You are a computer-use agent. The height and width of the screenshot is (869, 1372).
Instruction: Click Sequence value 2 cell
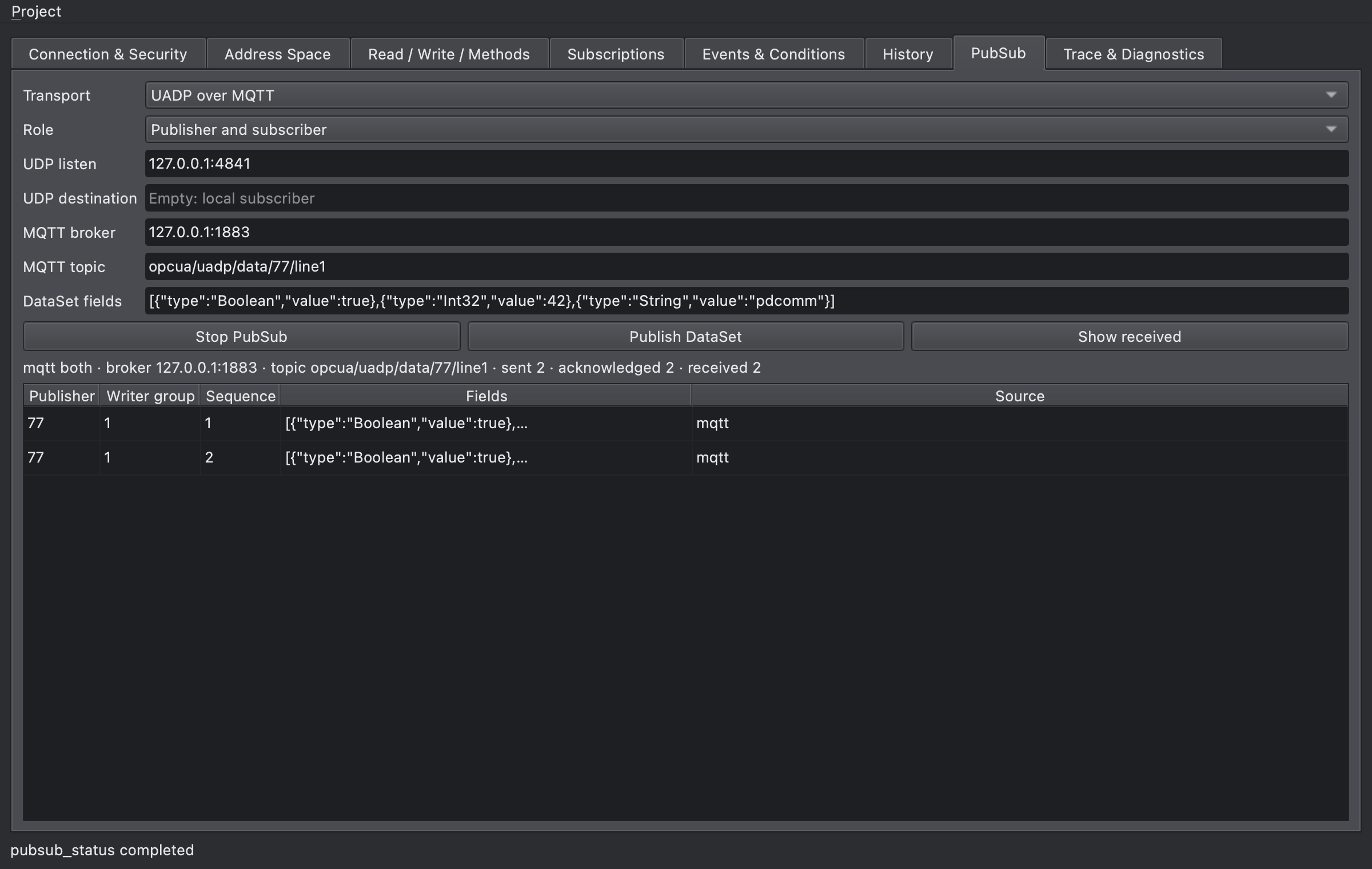pos(241,458)
